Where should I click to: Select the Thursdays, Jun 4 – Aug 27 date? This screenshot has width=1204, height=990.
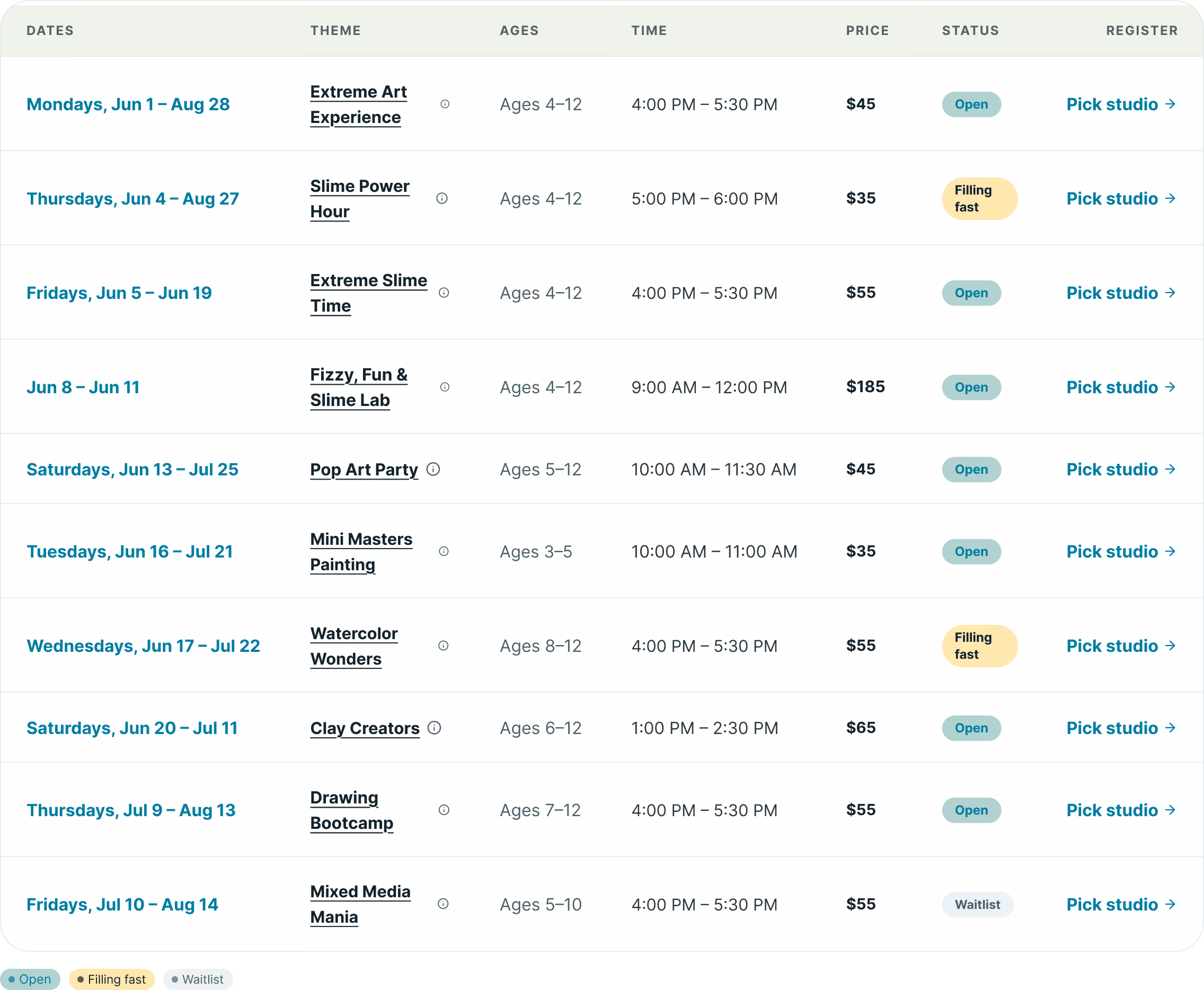pyautogui.click(x=133, y=198)
